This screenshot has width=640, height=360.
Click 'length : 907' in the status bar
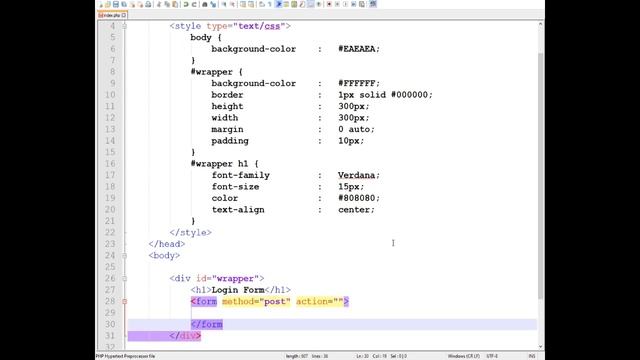coord(297,356)
